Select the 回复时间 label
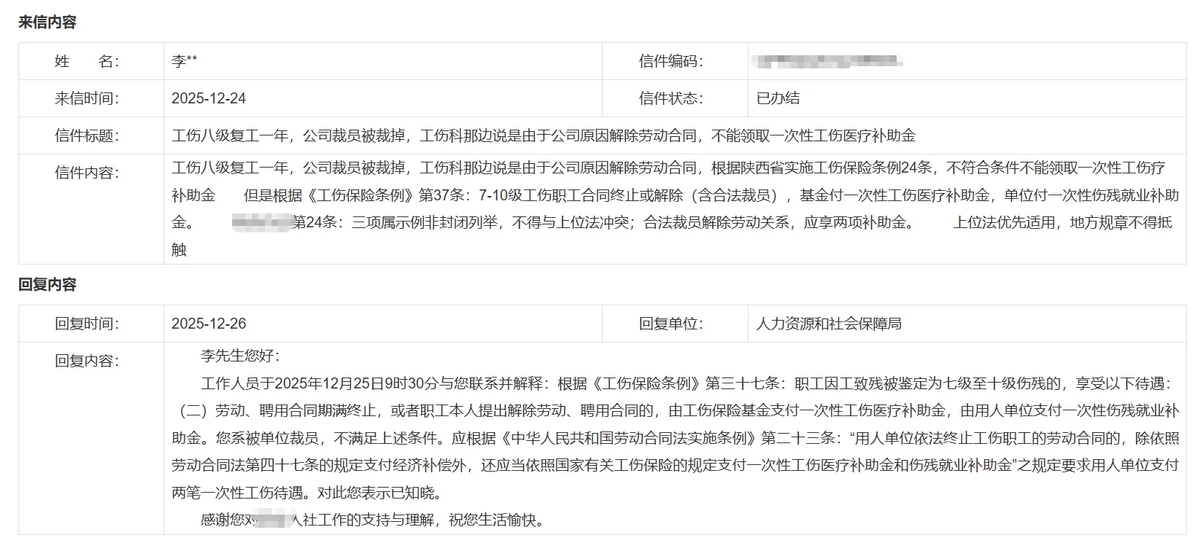The width and height of the screenshot is (1200, 549). point(86,323)
